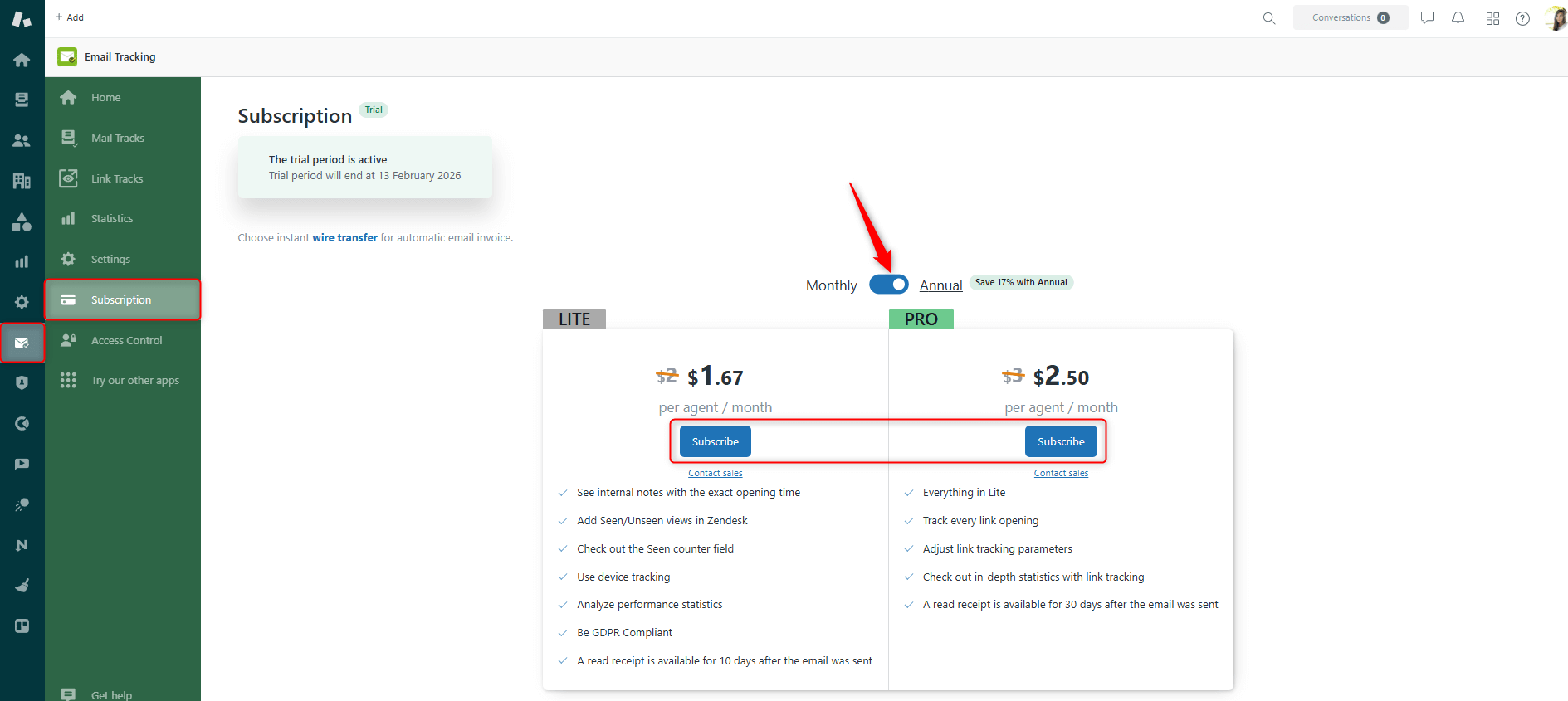Open Try our other apps
The width and height of the screenshot is (1568, 701).
point(123,380)
